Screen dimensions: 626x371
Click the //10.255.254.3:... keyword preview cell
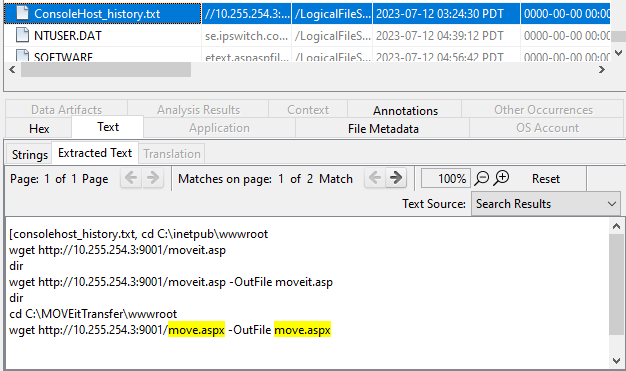[x=247, y=14]
